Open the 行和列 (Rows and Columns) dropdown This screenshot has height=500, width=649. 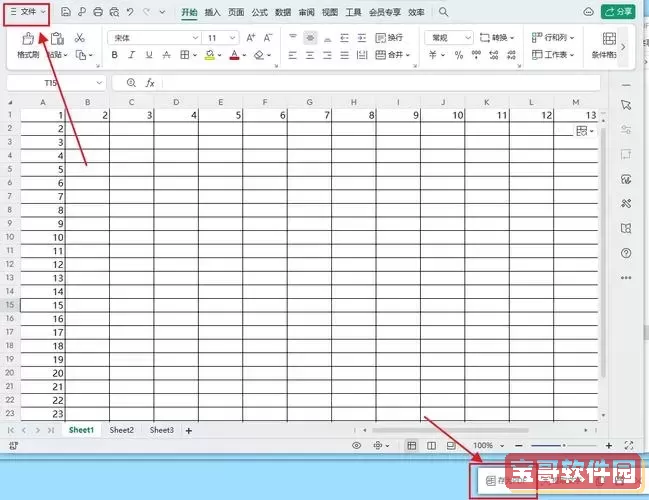[x=553, y=38]
